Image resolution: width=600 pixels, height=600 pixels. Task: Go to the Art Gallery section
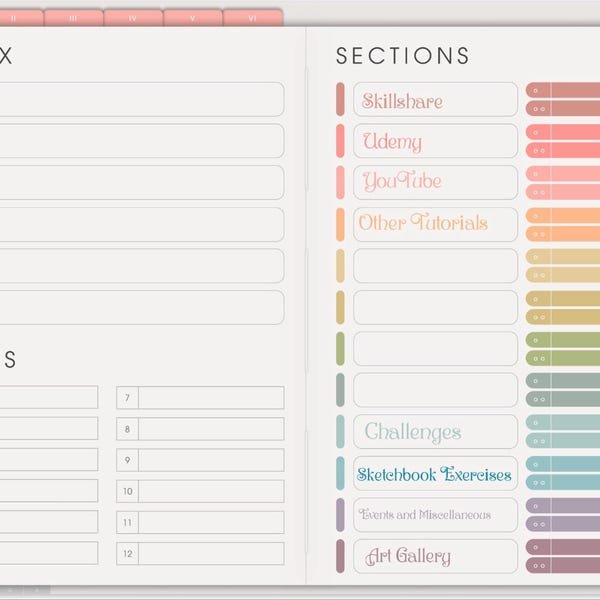[x=435, y=556]
